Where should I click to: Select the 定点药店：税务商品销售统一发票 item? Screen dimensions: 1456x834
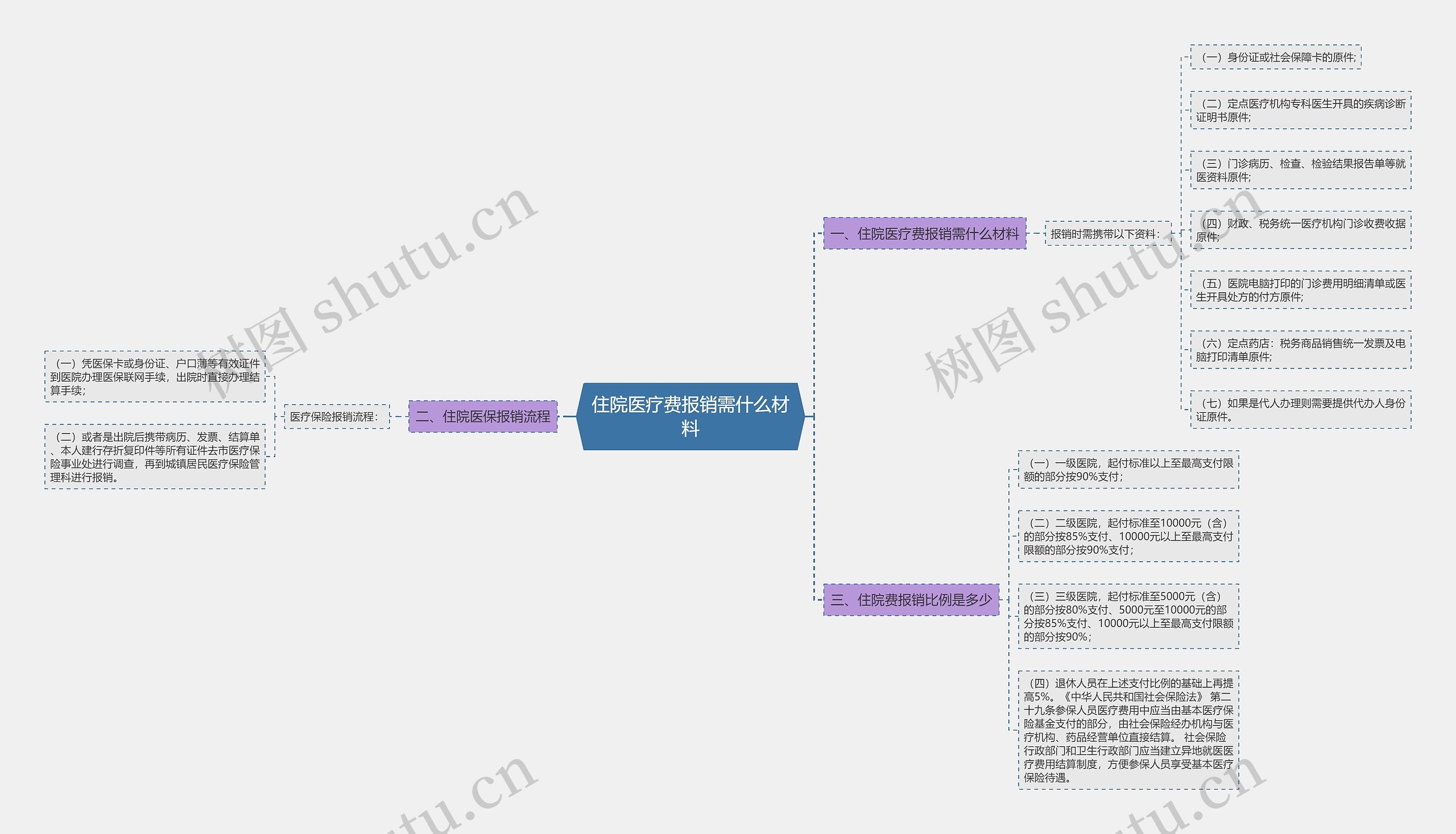[x=1300, y=350]
